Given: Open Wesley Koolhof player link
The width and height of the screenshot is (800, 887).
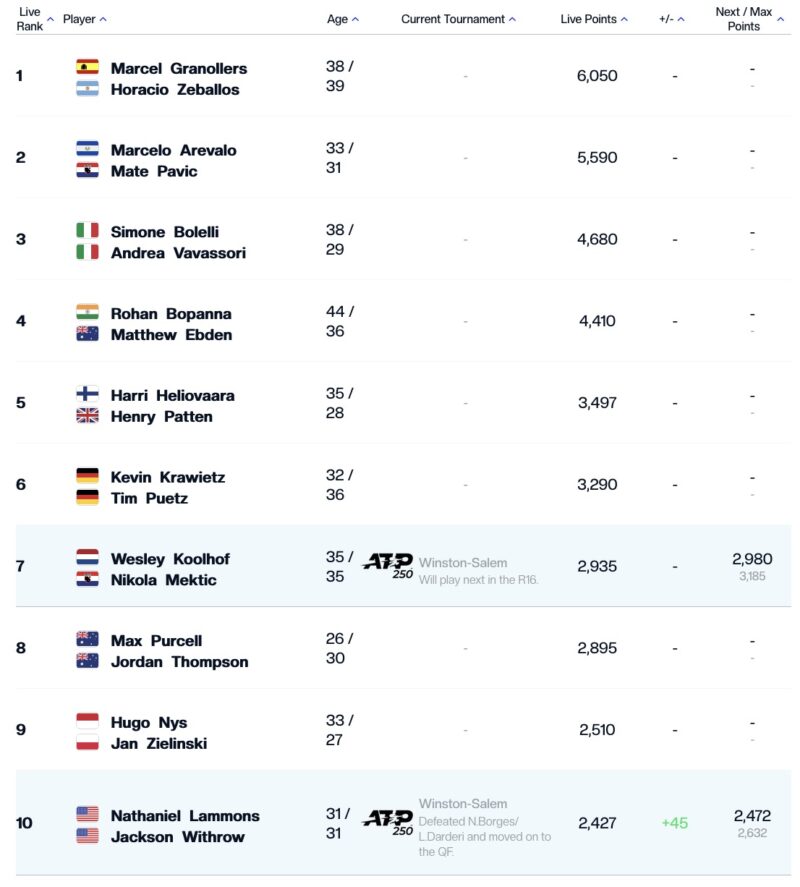Looking at the screenshot, I should coord(170,559).
